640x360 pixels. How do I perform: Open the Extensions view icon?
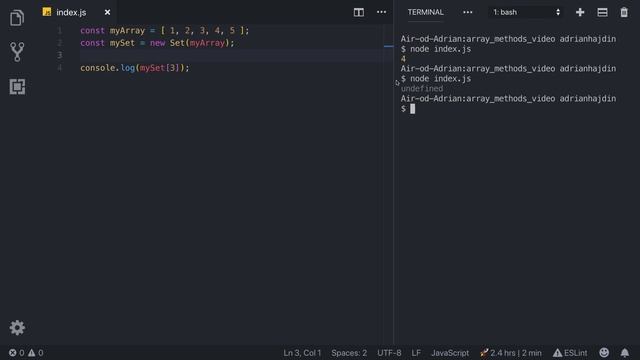click(x=17, y=87)
